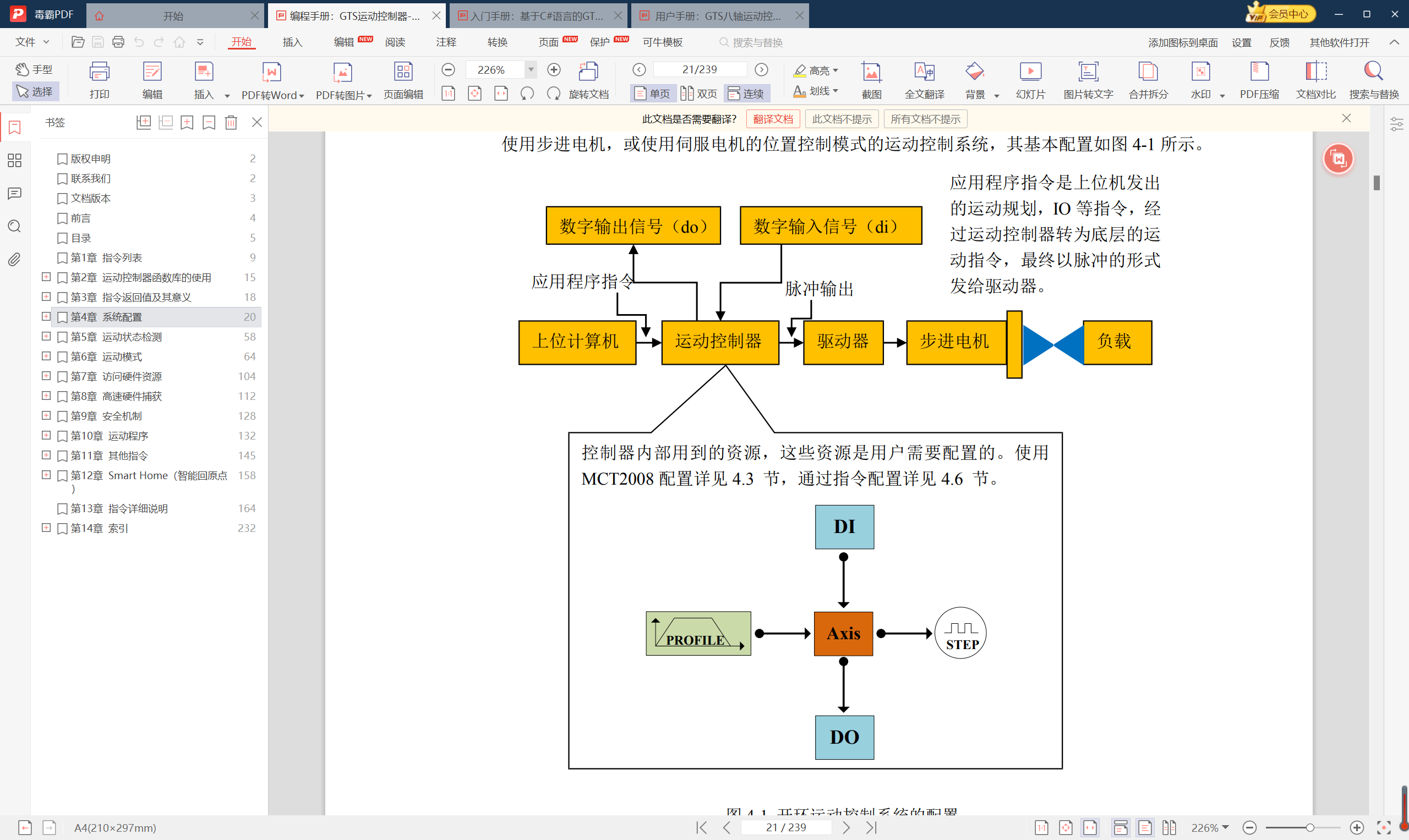Click 此文档不提示 button

click(842, 119)
